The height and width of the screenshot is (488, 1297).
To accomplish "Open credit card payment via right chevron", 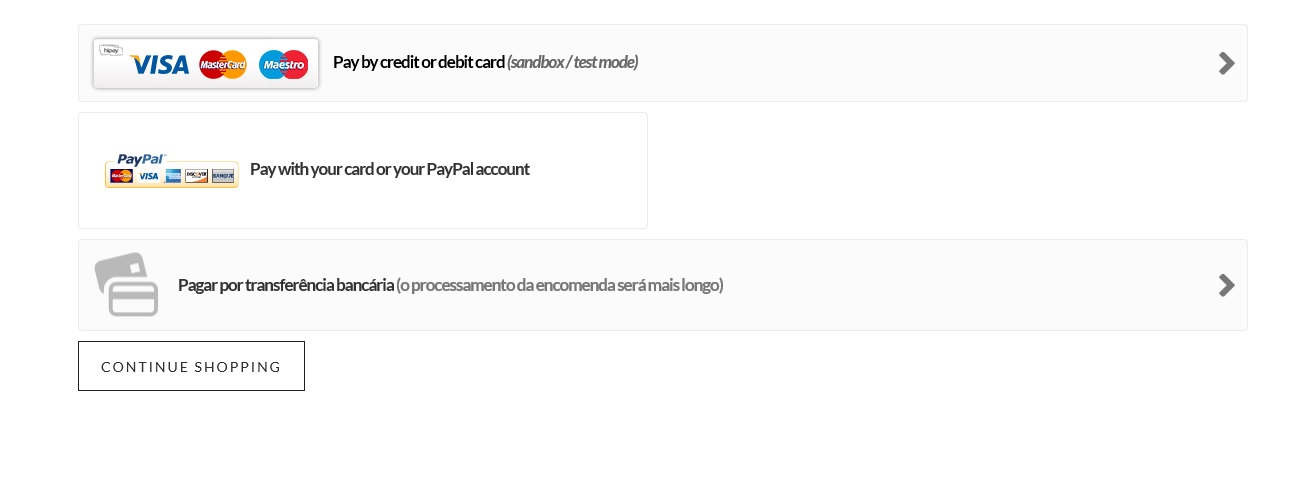I will coord(1227,63).
